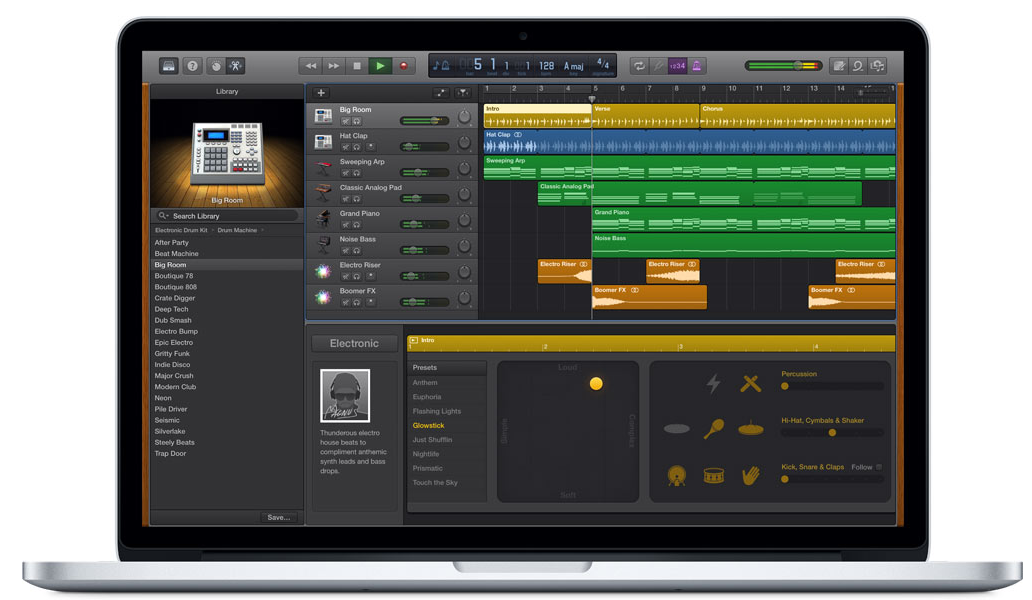Select the Glowstick preset
The width and height of the screenshot is (1032, 600).
[x=428, y=426]
